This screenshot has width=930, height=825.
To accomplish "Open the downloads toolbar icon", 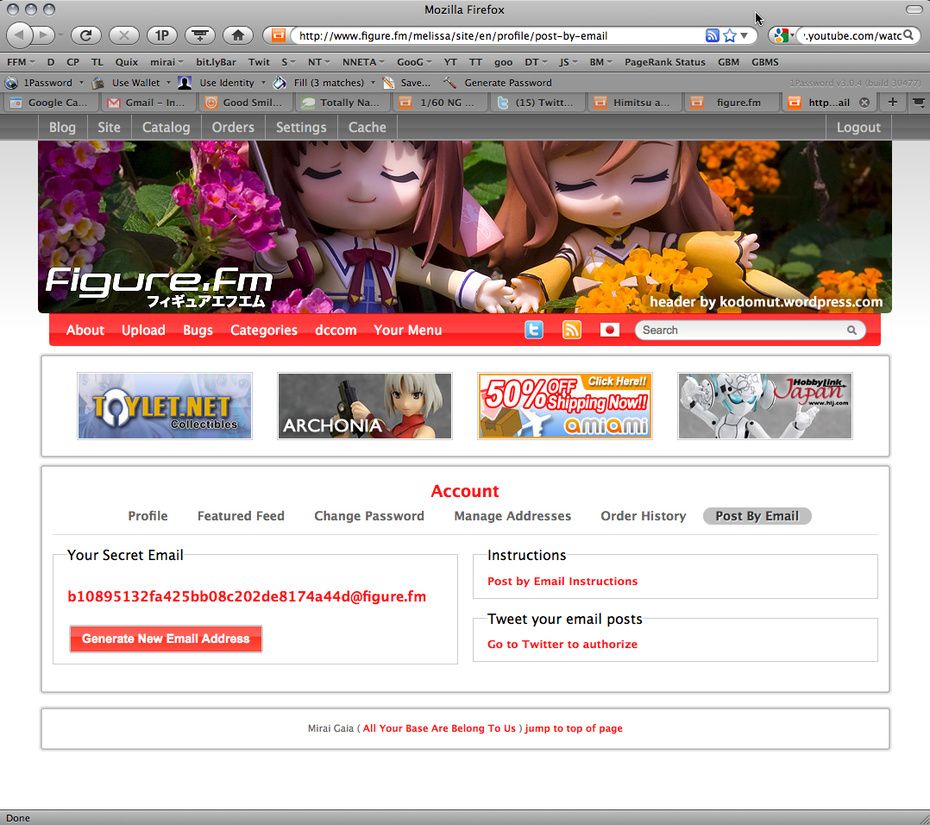I will [200, 35].
